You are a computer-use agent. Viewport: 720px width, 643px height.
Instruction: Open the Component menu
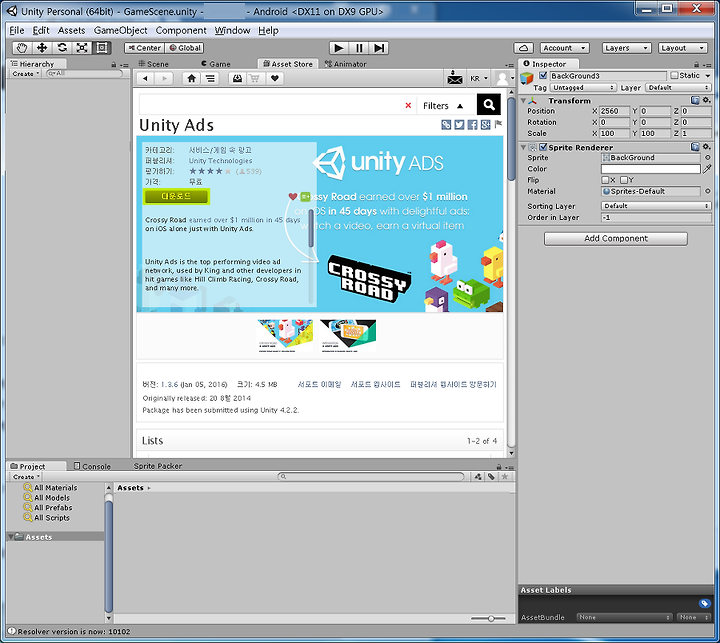(181, 30)
